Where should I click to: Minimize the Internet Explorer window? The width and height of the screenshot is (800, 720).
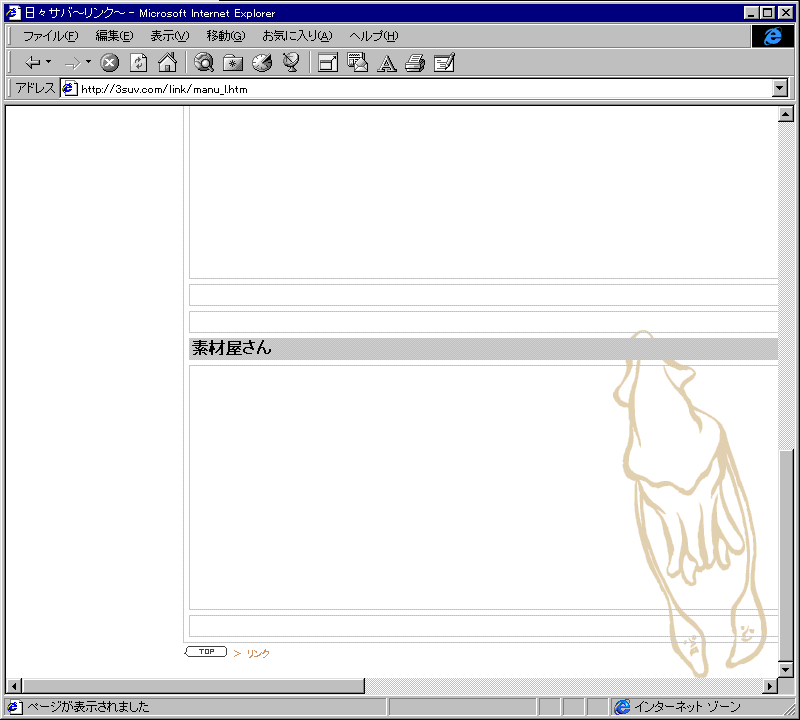click(x=751, y=12)
